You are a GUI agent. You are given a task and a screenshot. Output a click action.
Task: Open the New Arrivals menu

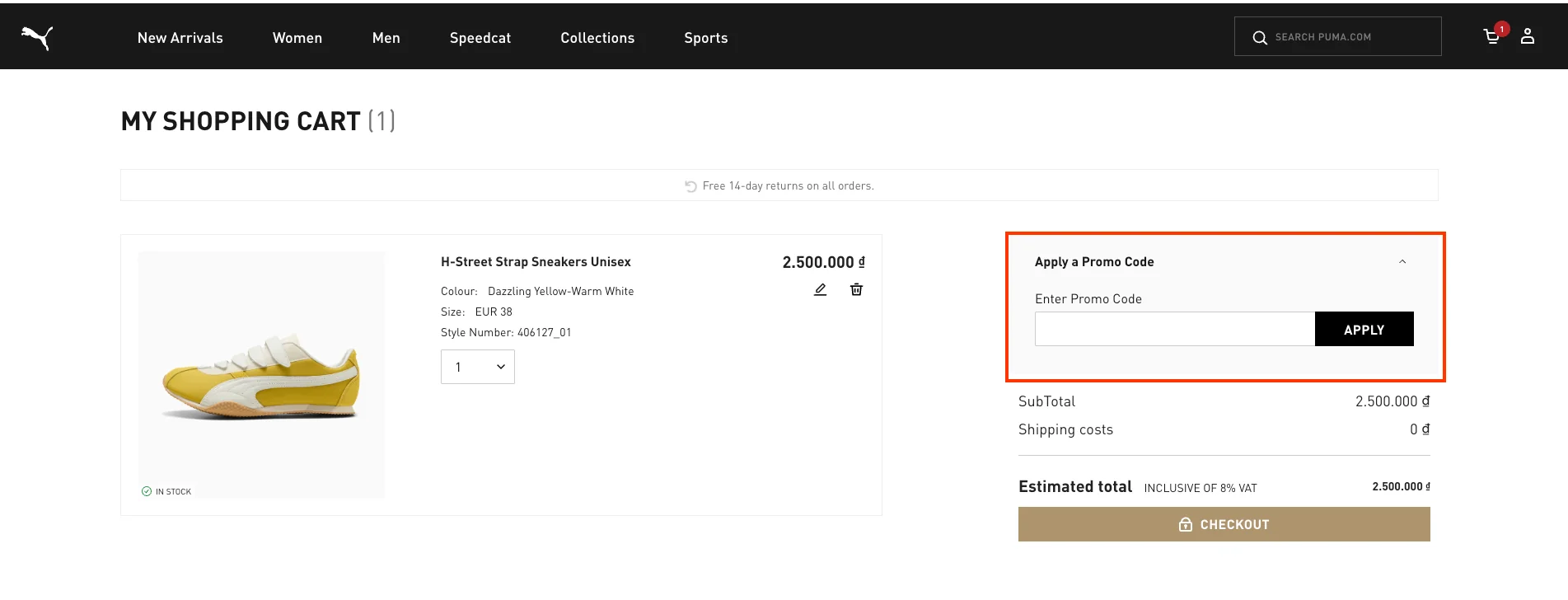(x=180, y=38)
